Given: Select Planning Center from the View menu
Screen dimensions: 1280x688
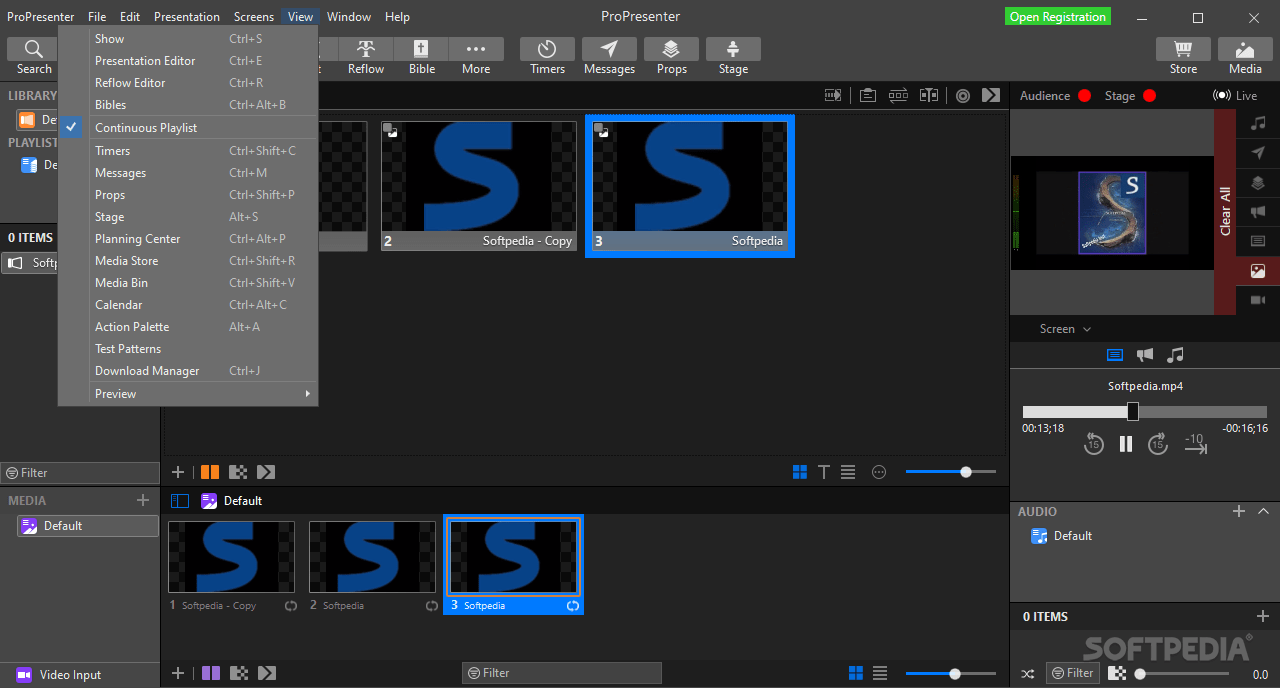Looking at the screenshot, I should pos(136,238).
